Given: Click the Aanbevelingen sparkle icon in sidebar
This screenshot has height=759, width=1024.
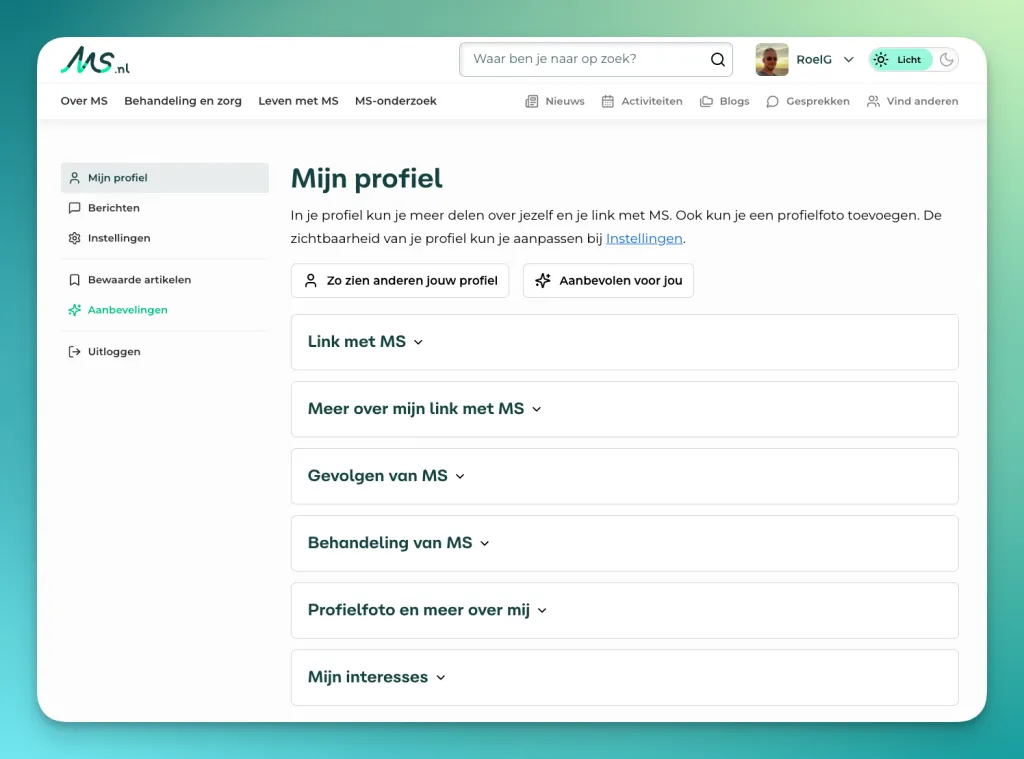Looking at the screenshot, I should tap(74, 310).
